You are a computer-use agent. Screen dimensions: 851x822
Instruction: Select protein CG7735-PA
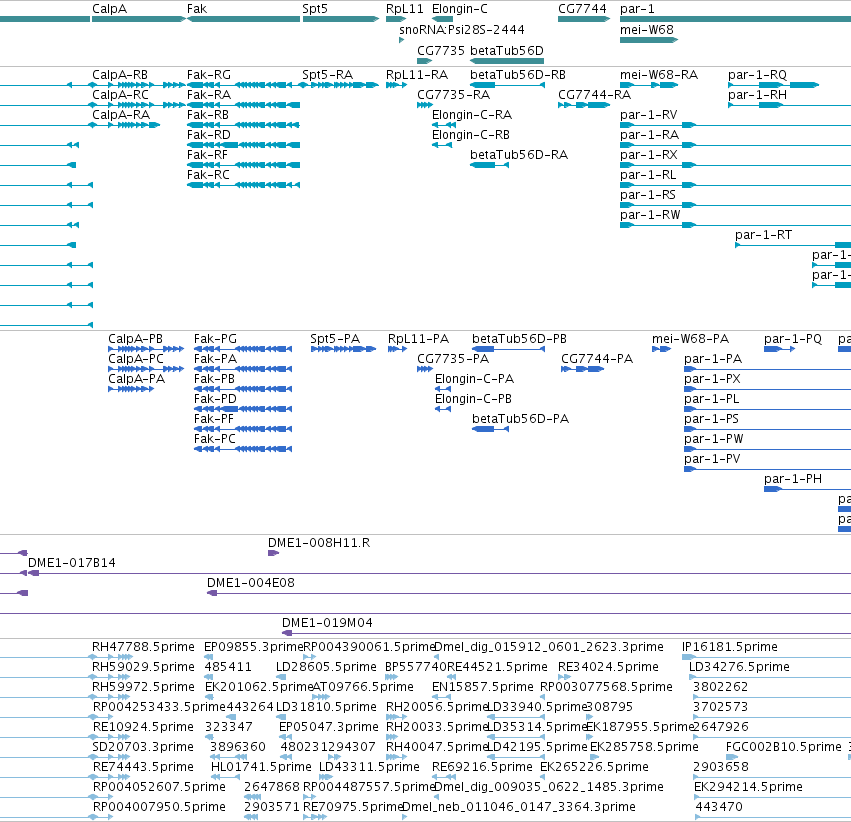pos(453,359)
